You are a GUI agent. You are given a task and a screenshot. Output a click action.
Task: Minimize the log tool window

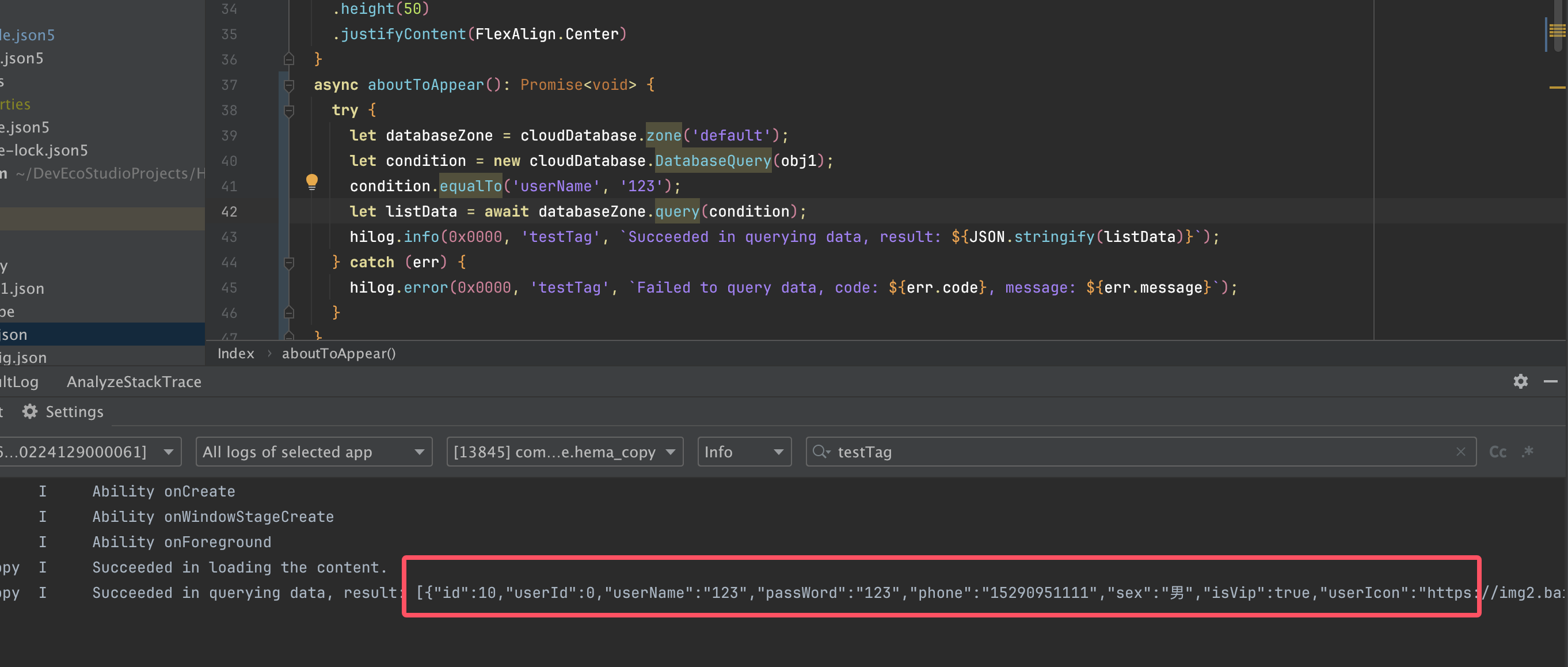[x=1550, y=381]
